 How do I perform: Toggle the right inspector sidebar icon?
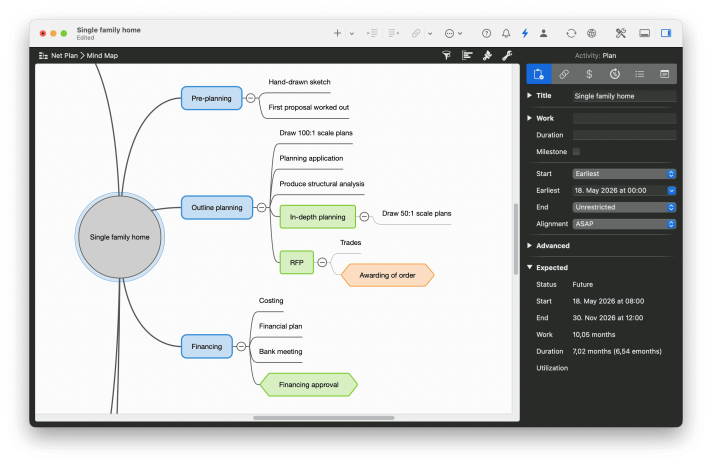[666, 33]
